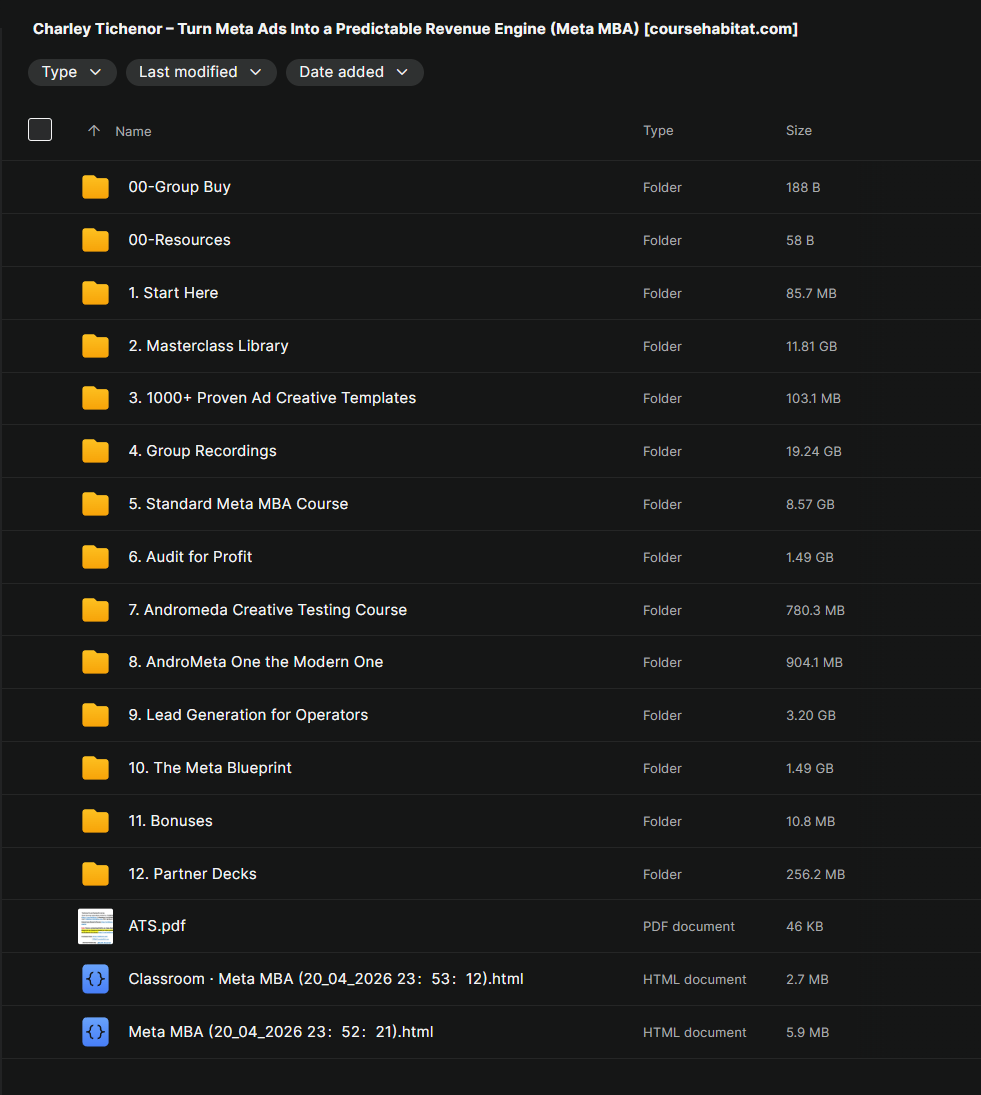
Task: Click the 2.7 MB size value
Action: 807,980
